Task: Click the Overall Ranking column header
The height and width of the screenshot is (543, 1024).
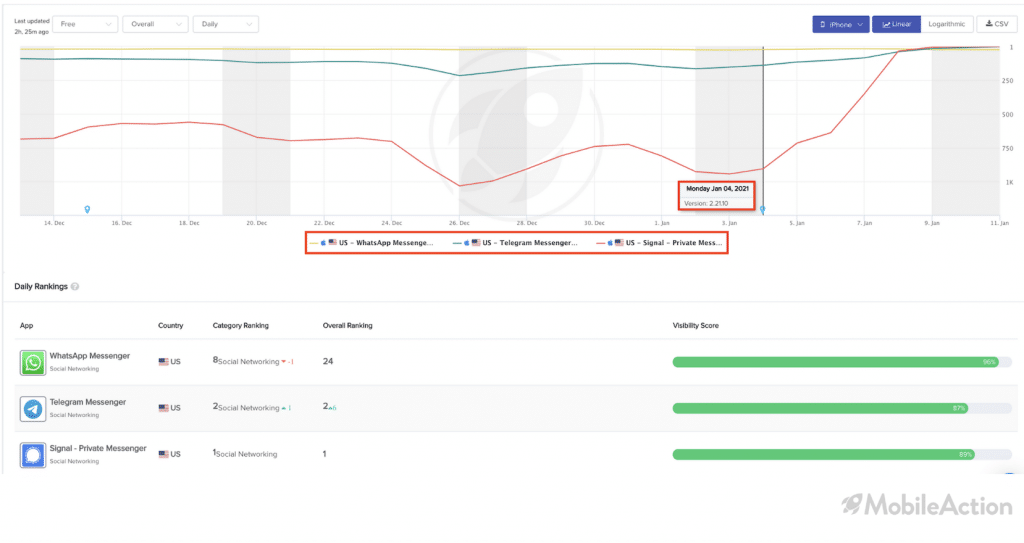Action: coord(347,325)
